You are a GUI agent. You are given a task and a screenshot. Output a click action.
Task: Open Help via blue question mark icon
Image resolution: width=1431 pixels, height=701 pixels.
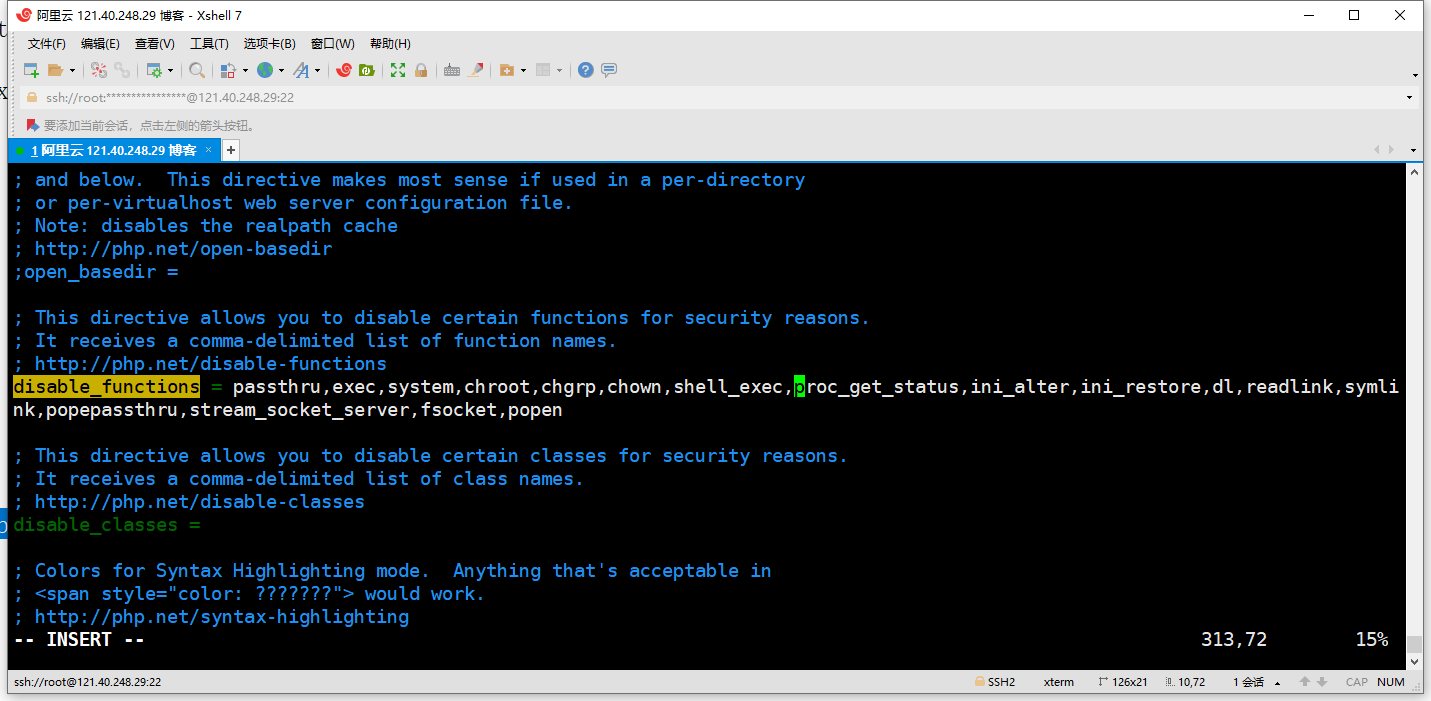coord(585,70)
